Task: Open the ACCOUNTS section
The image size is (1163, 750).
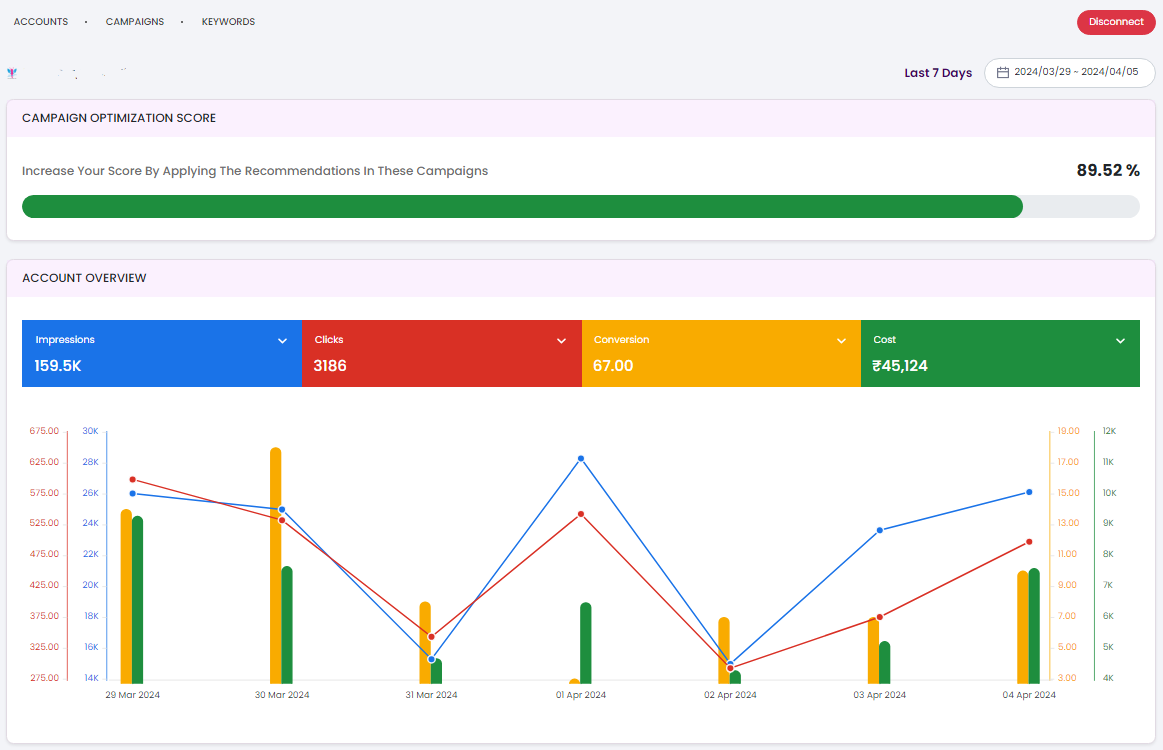Action: (x=40, y=21)
